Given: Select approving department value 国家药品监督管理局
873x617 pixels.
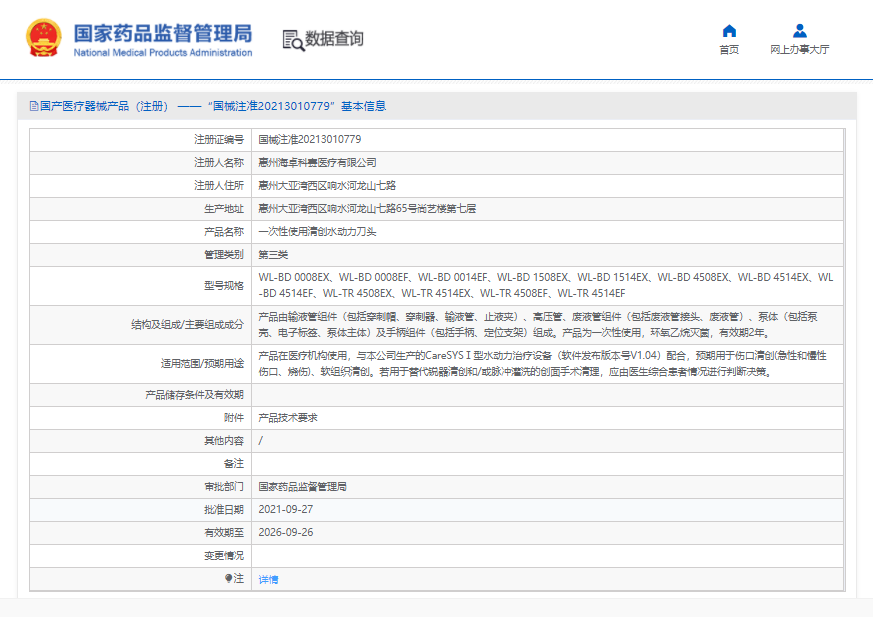Looking at the screenshot, I should click(302, 487).
